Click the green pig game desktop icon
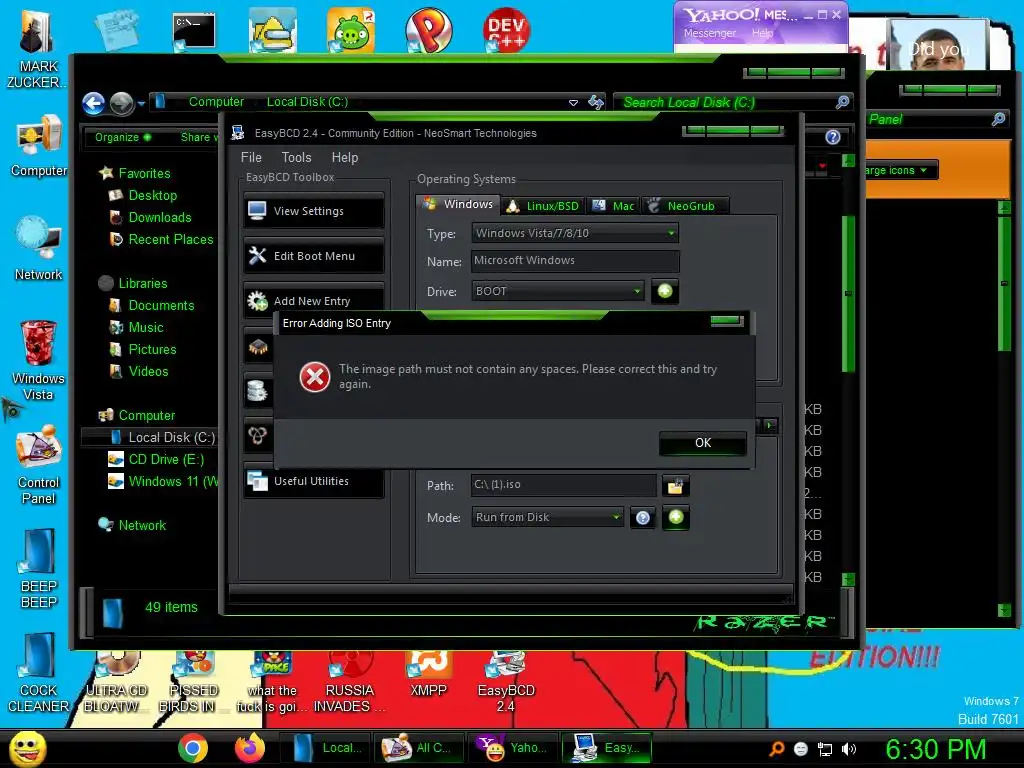 coord(351,30)
